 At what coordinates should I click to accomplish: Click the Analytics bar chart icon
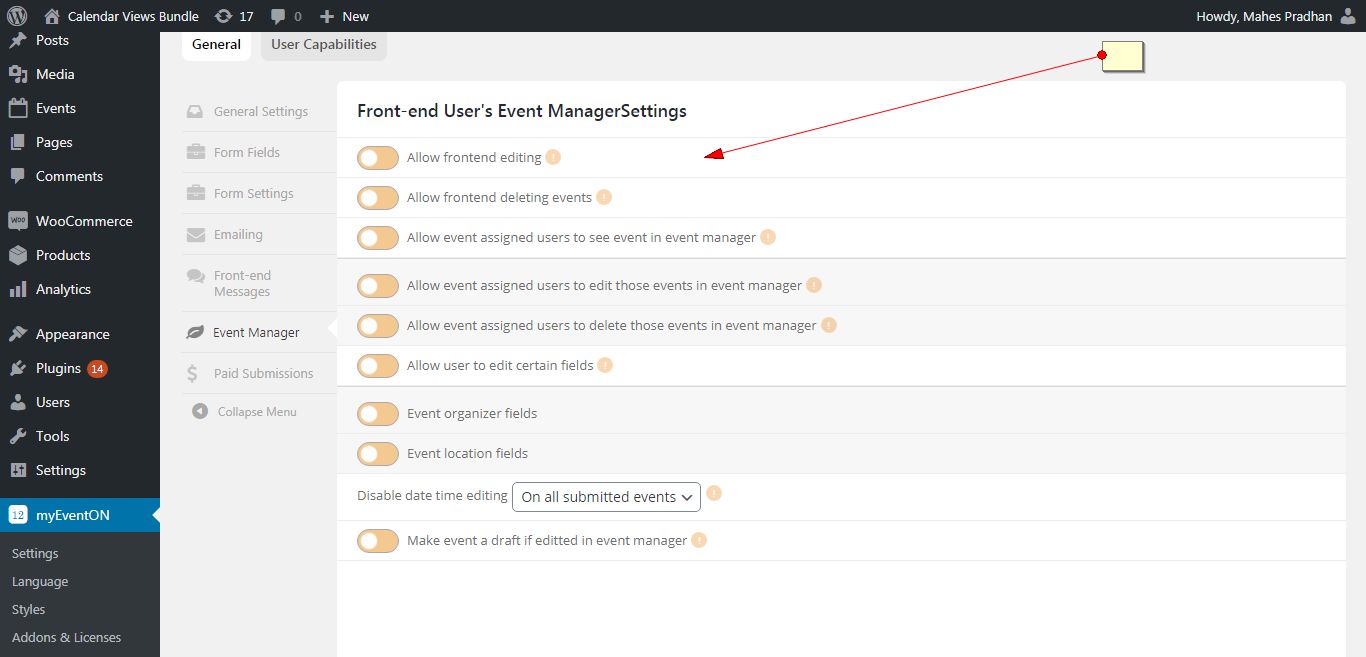18,289
